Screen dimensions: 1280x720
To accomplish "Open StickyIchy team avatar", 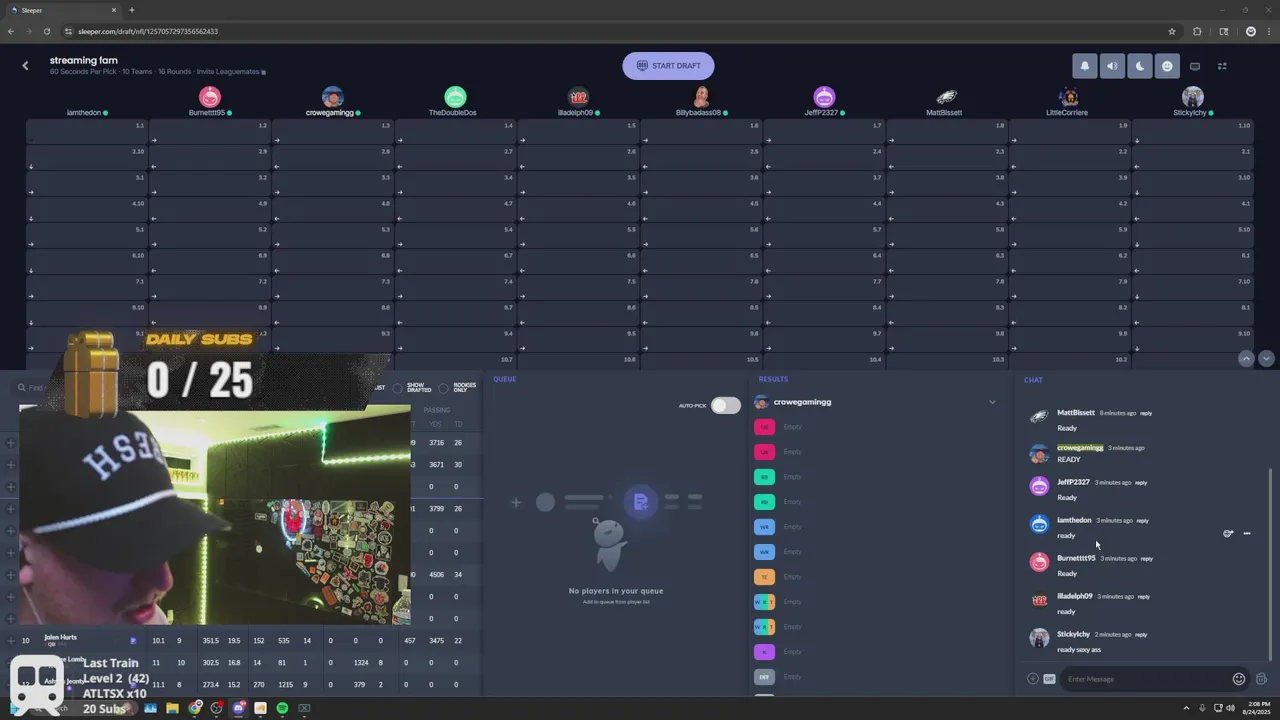I will click(1192, 97).
